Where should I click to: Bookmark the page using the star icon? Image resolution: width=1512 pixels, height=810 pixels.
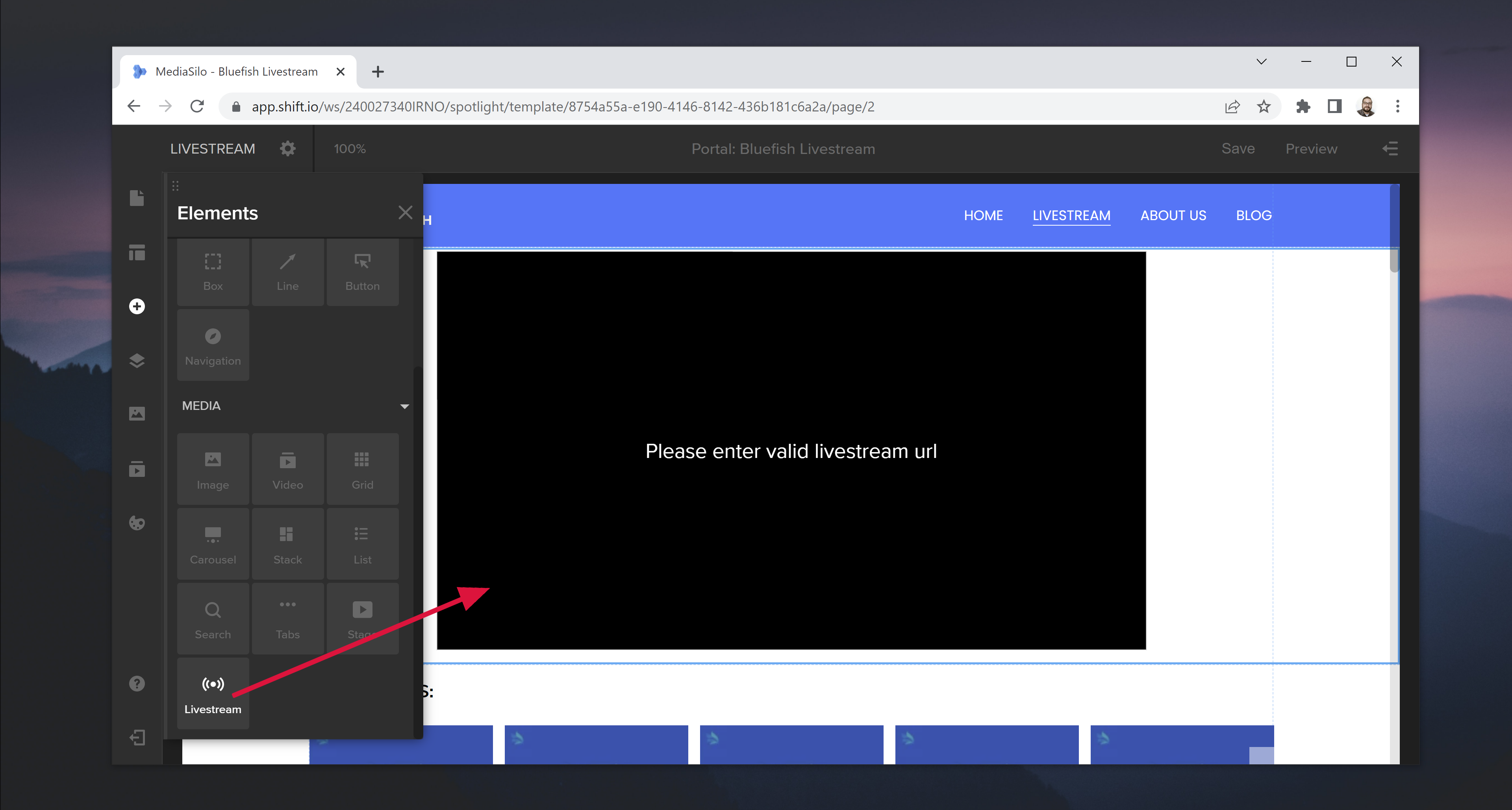[1263, 106]
